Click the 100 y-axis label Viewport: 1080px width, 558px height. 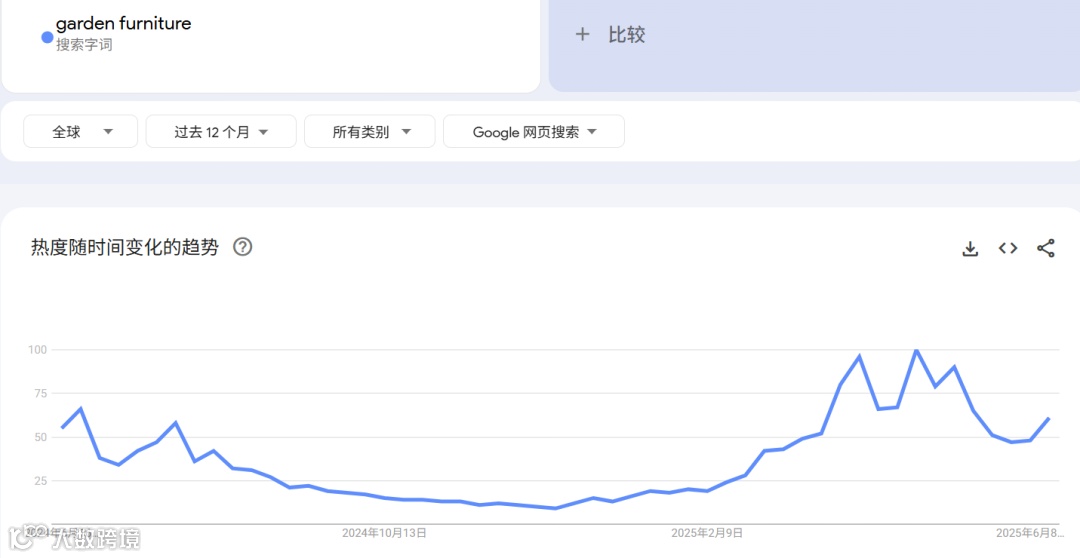click(x=37, y=350)
